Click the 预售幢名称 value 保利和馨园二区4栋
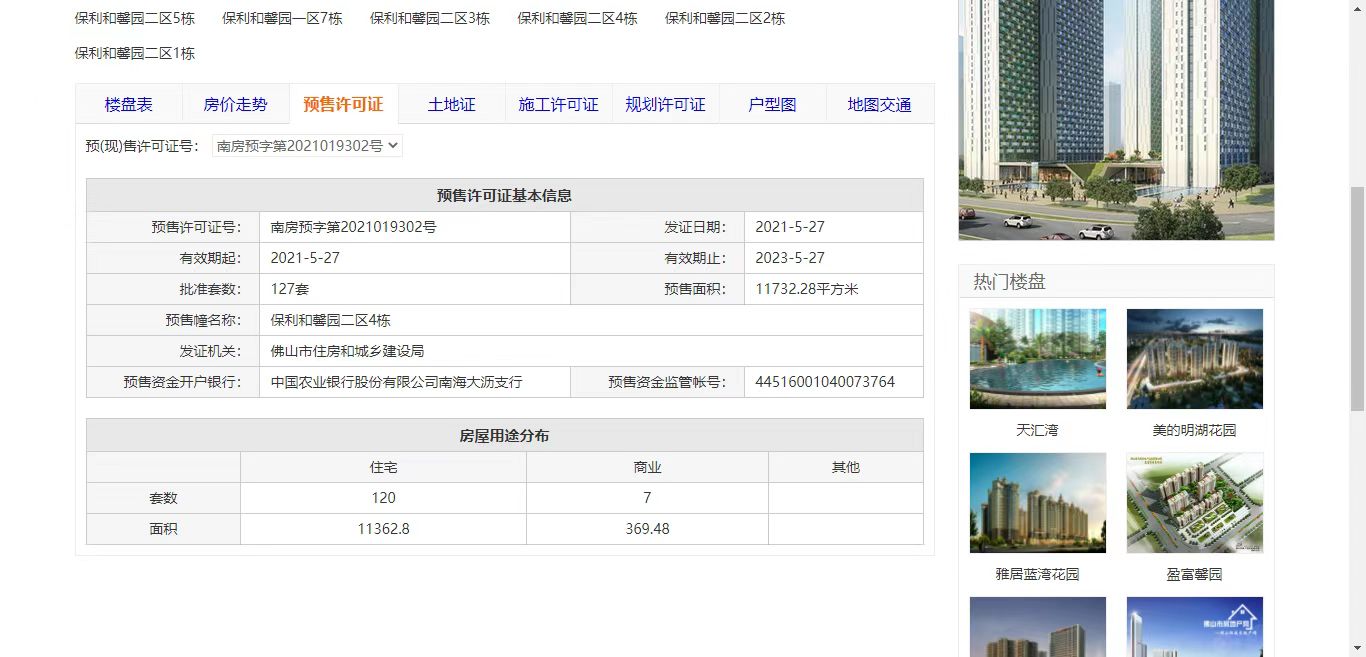The height and width of the screenshot is (657, 1366). 331,320
